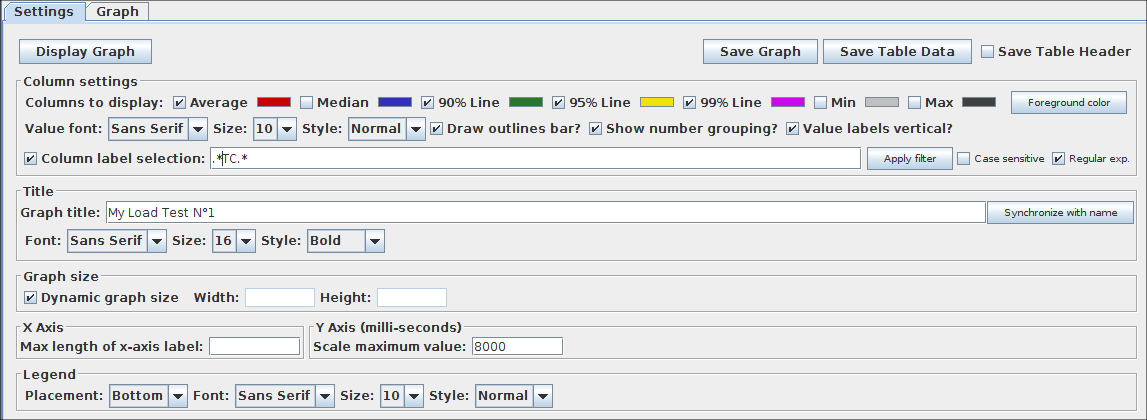Screen dimensions: 1147x420
Task: Click the light gray Min color swatch
Action: (x=881, y=102)
